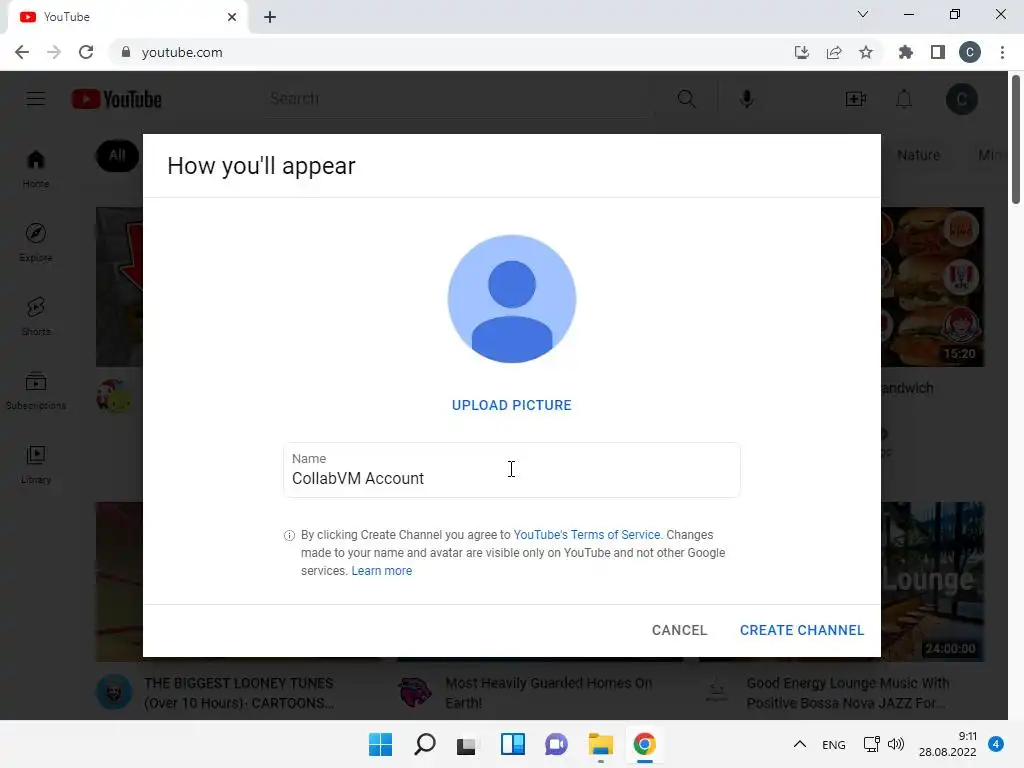Open the Learn more link
Screen dimensions: 1024x768
381,571
